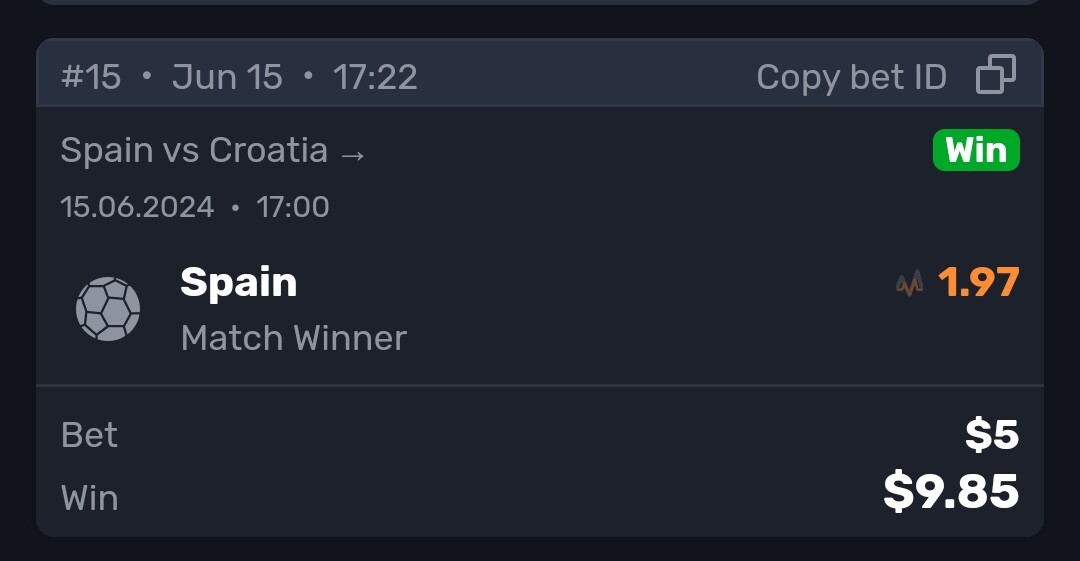Click the $5 bet amount
Image resolution: width=1080 pixels, height=561 pixels.
click(x=992, y=435)
